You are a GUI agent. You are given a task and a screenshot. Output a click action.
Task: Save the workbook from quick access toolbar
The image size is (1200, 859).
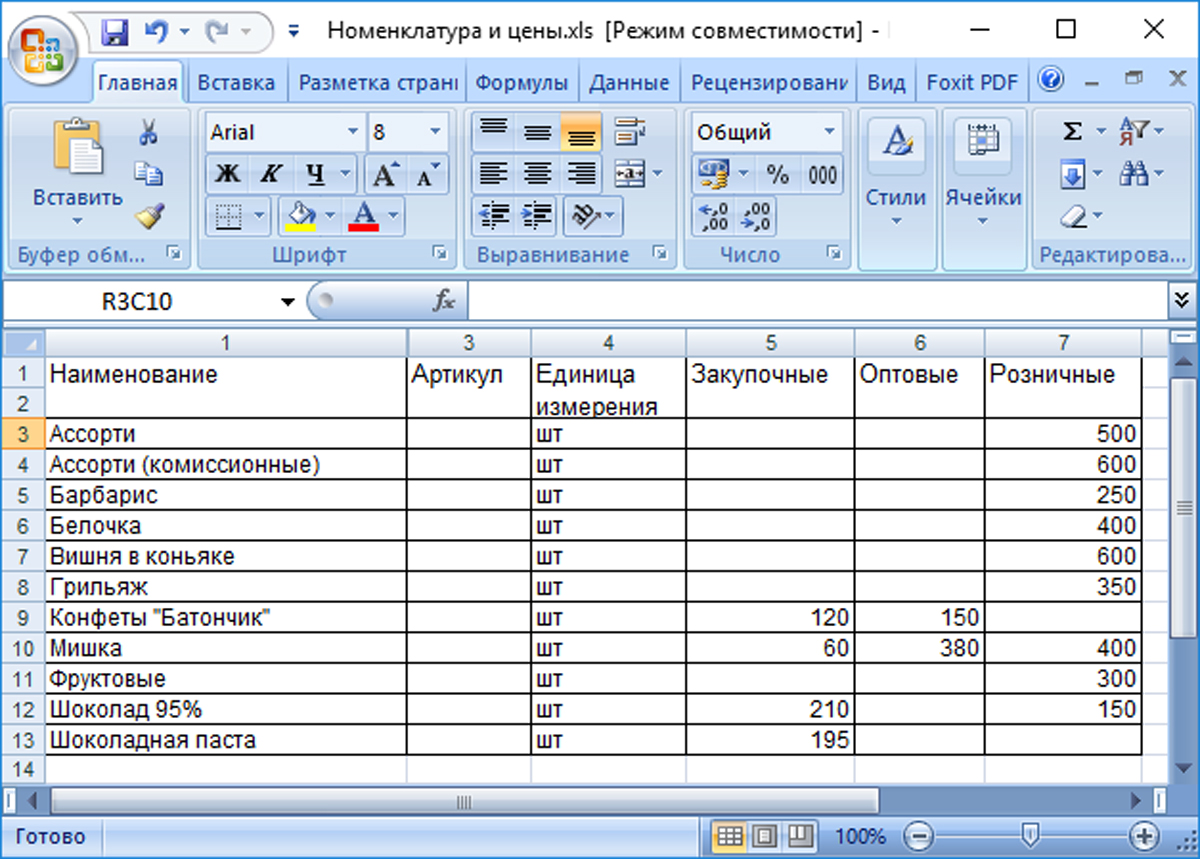(115, 32)
